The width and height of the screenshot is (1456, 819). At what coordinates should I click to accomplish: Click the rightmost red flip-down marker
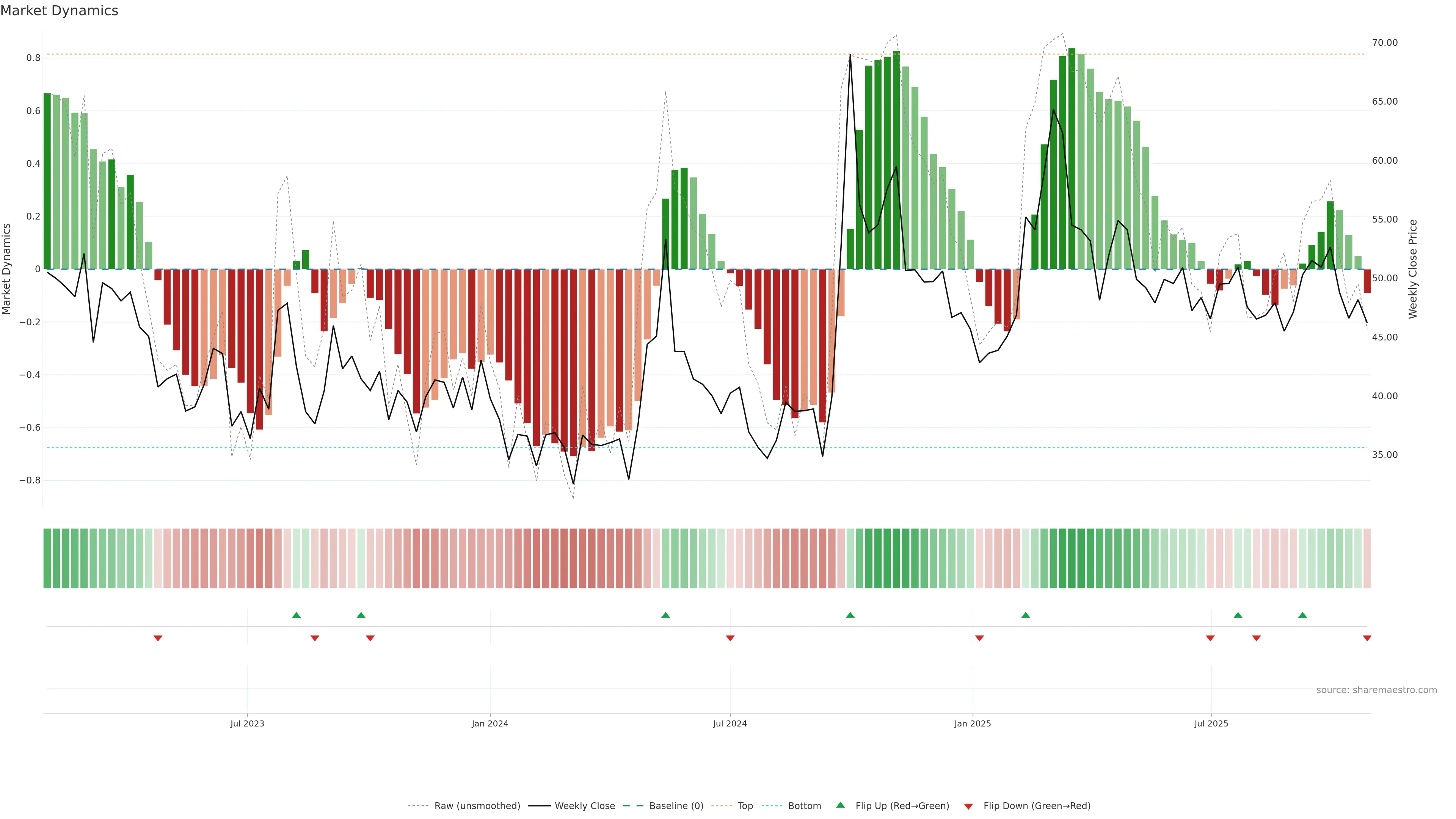coord(1367,638)
